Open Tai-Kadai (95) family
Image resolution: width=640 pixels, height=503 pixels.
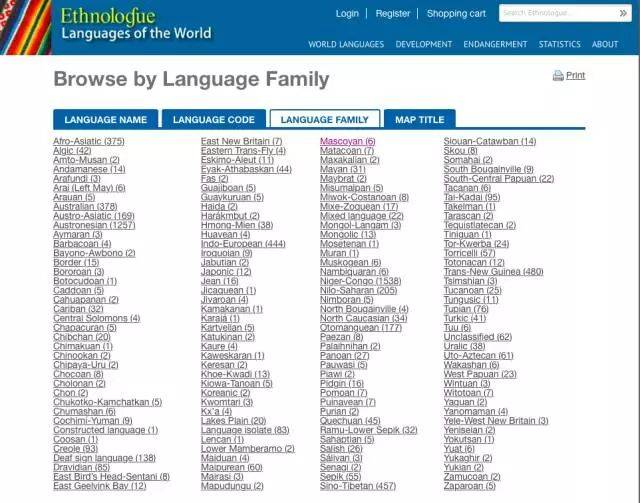[x=472, y=197]
